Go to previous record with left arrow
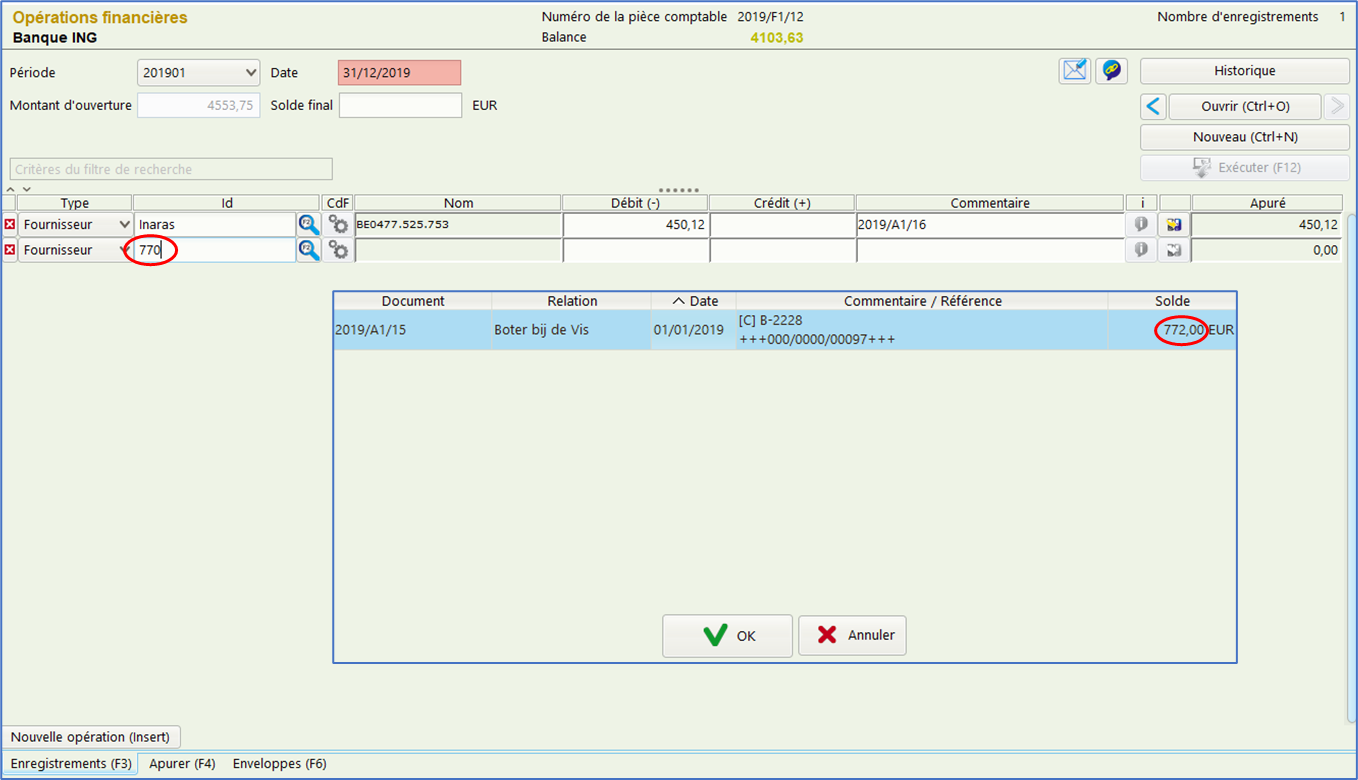The image size is (1358, 780). [1153, 106]
